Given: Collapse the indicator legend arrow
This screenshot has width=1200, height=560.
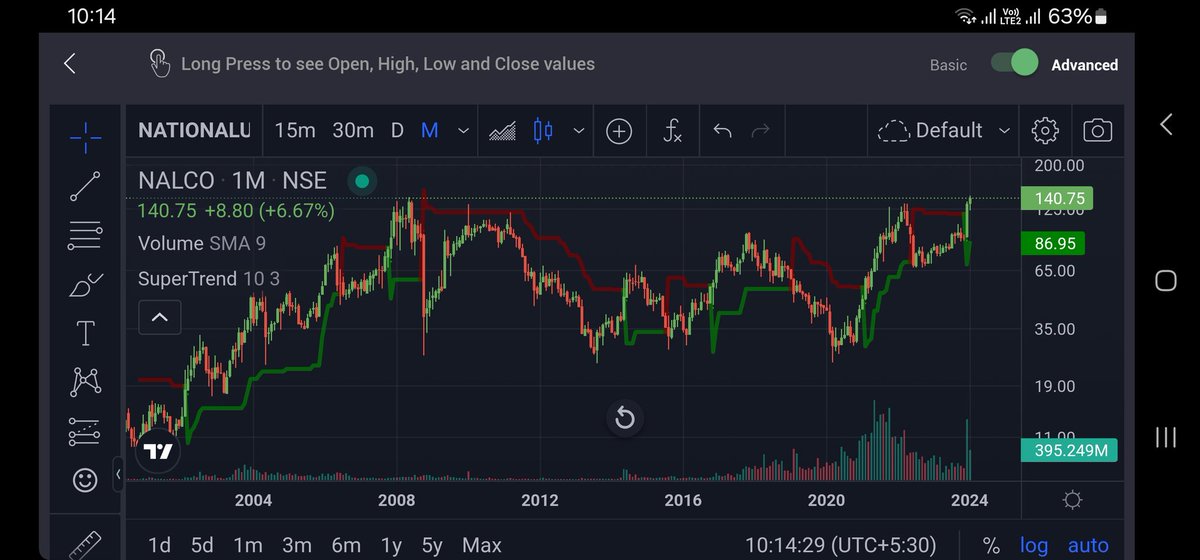Looking at the screenshot, I should click(x=159, y=317).
